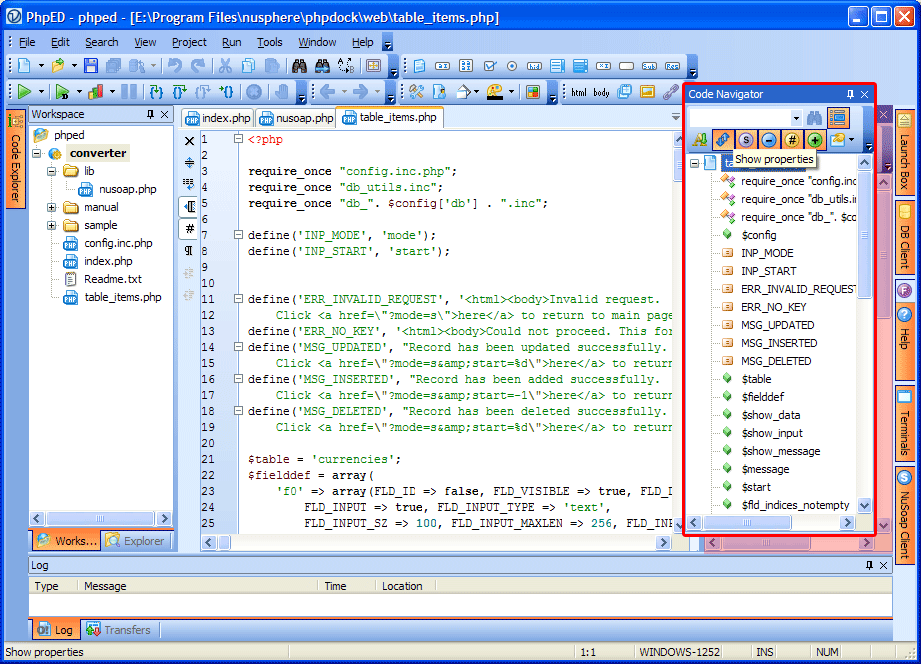Expand the sample folder in Workspace
Viewport: 921px width, 664px height.
coord(52,226)
